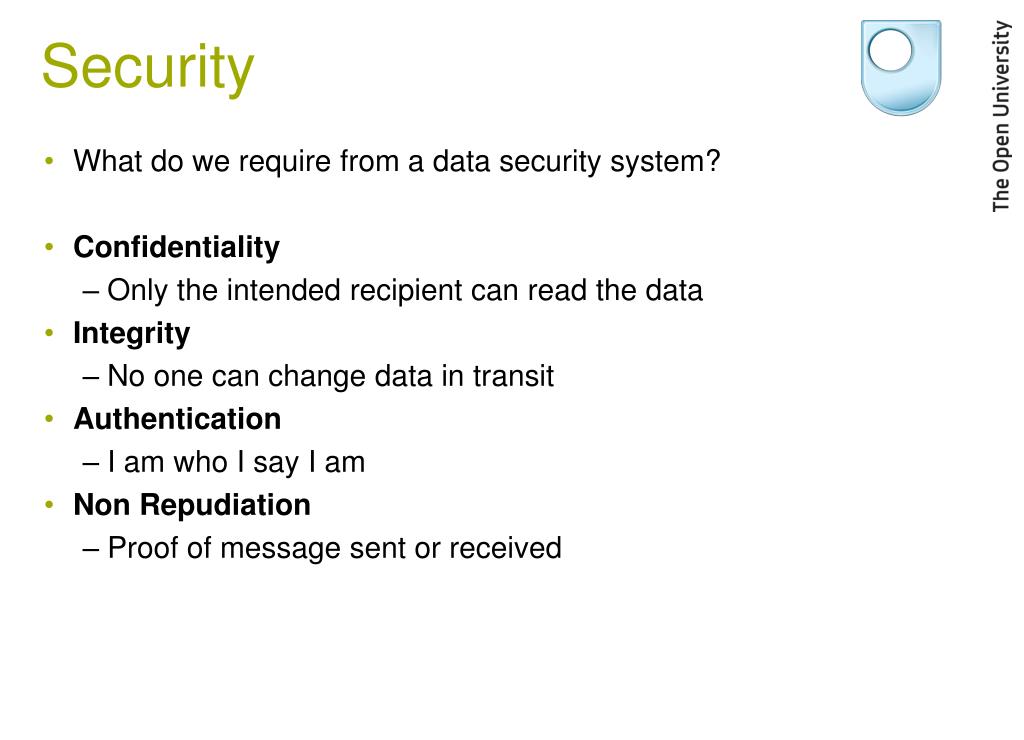Click the word 'transit' in Integrity description
The width and height of the screenshot is (1024, 740).
tap(513, 376)
